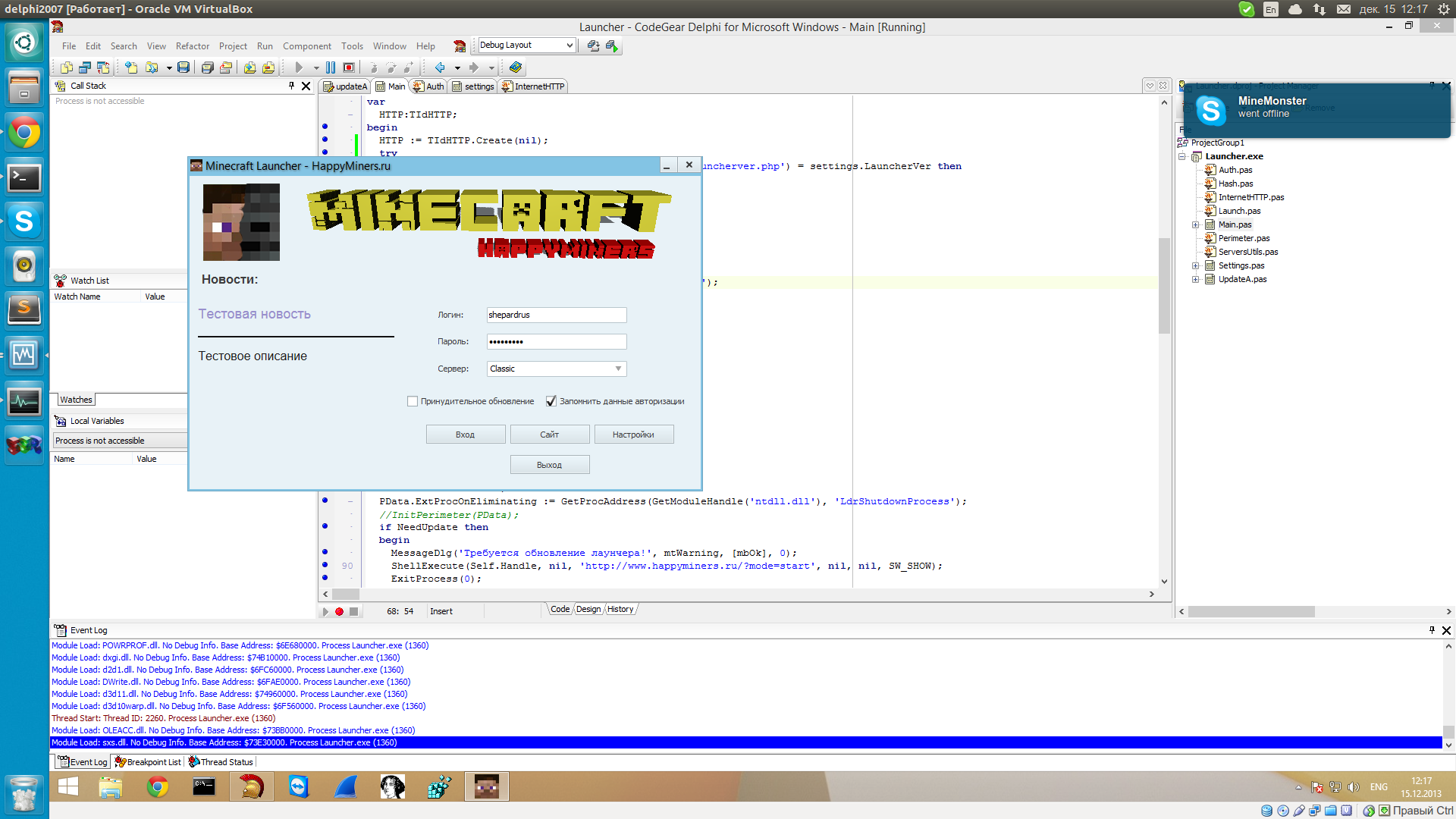Viewport: 1456px width, 819px height.
Task: Click the Логин input field
Action: [x=556, y=315]
